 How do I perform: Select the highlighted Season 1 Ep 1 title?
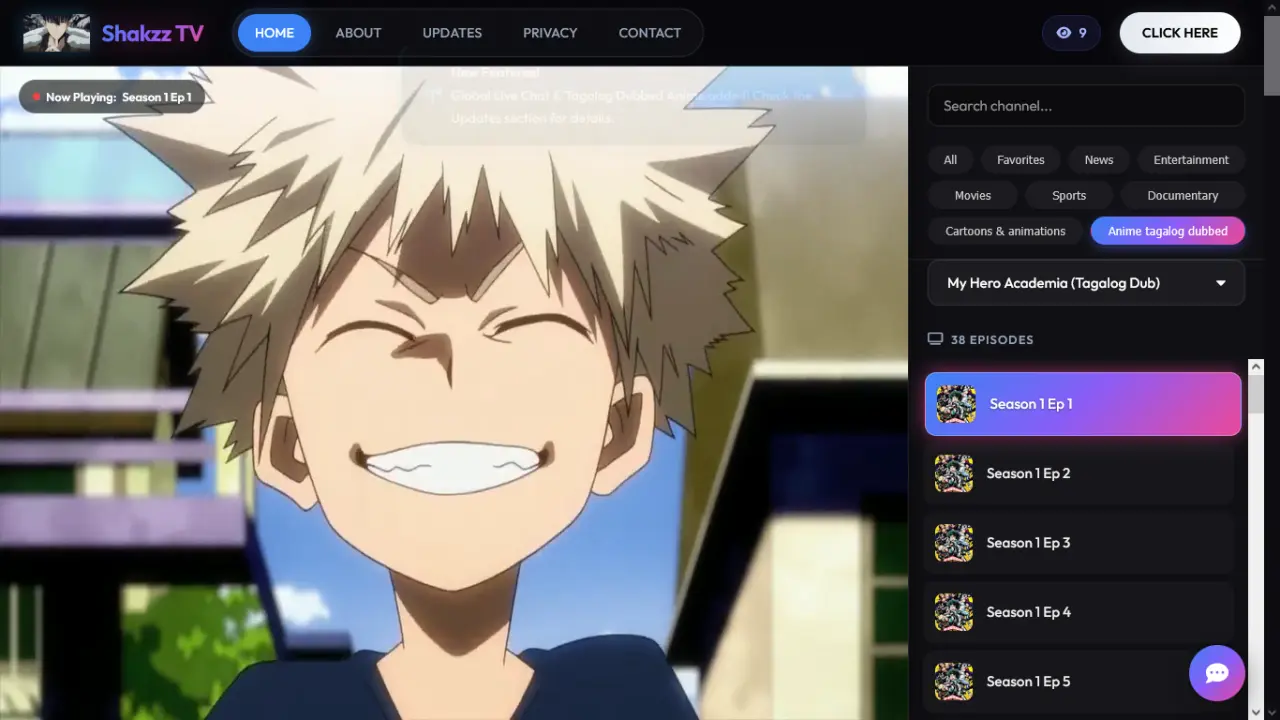tap(1031, 404)
